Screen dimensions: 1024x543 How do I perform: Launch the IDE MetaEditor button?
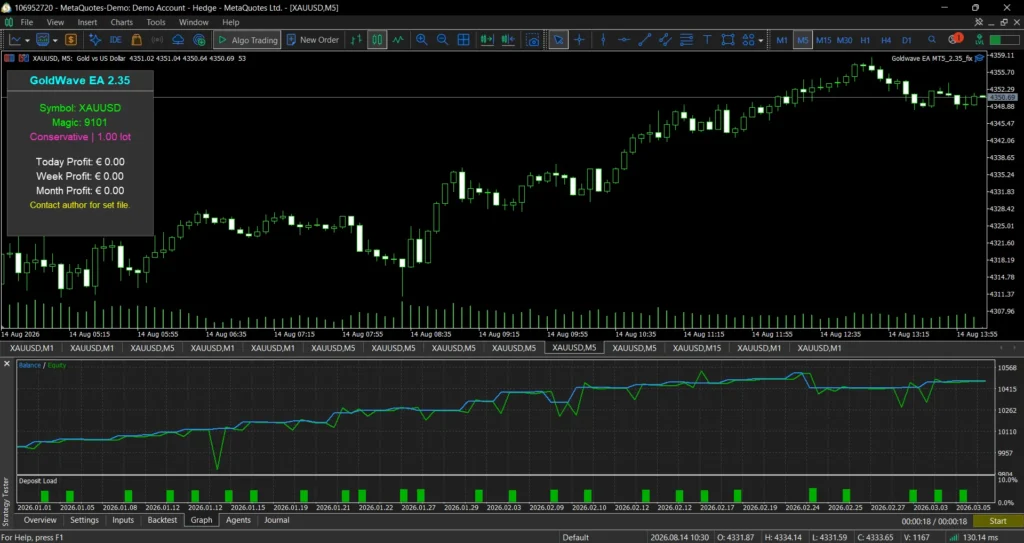click(116, 40)
